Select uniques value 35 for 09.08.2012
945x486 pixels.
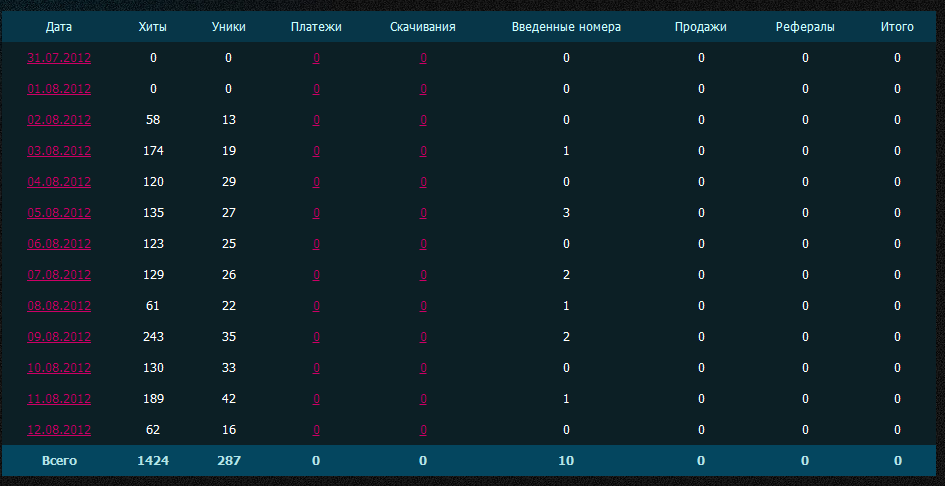pyautogui.click(x=228, y=337)
